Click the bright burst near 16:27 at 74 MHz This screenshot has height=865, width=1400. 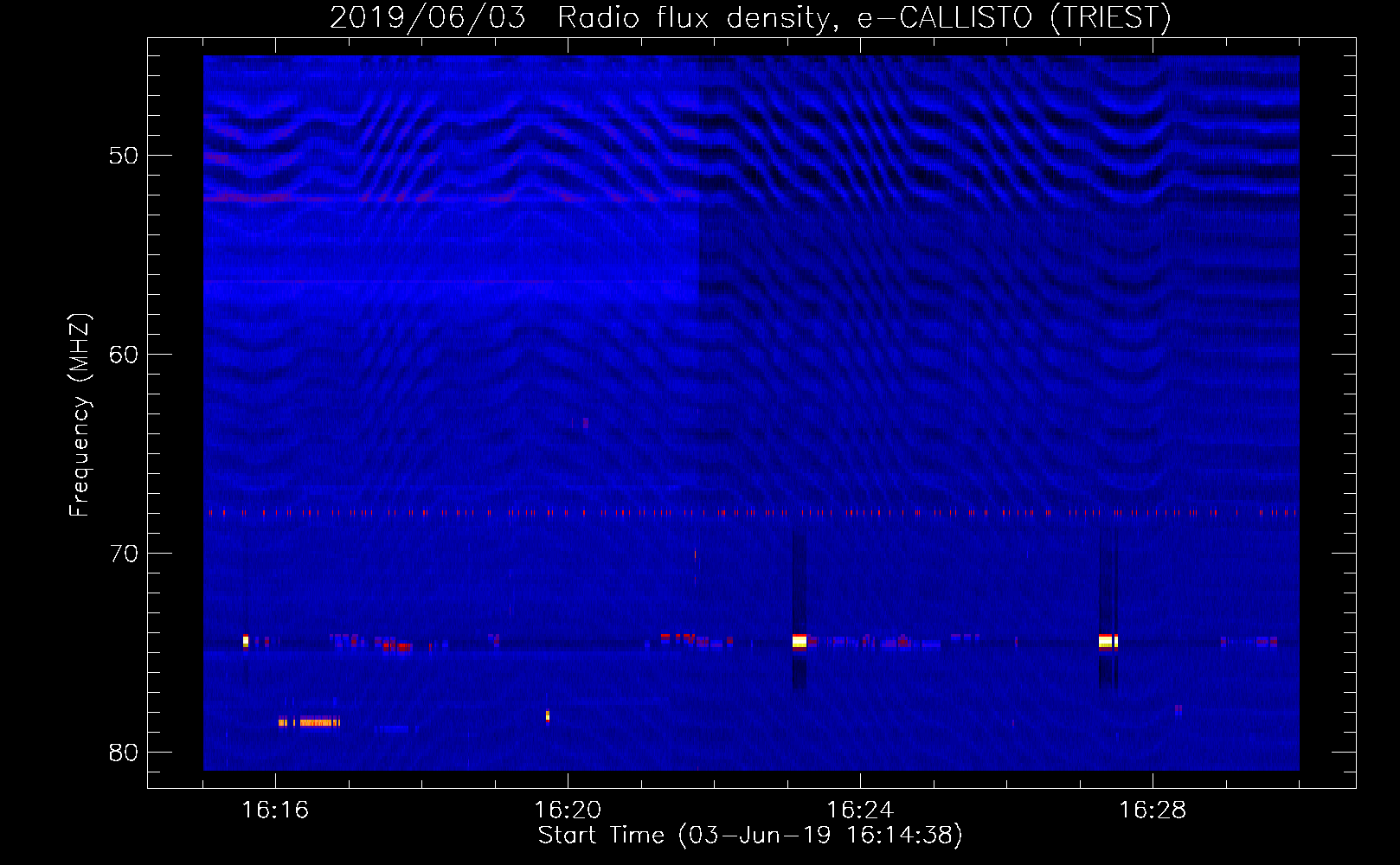1108,641
